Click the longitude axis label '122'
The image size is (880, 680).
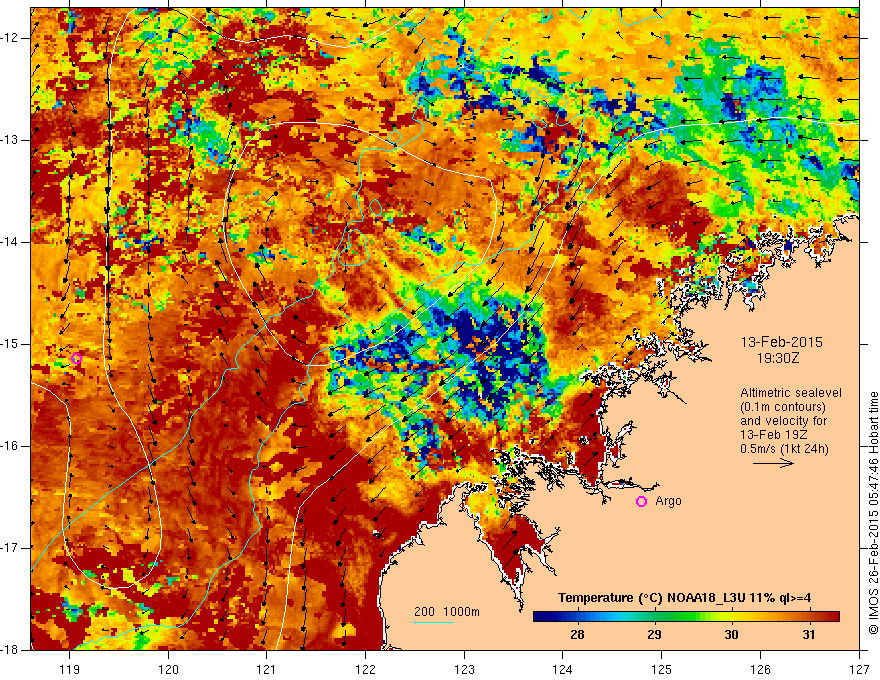pos(365,669)
